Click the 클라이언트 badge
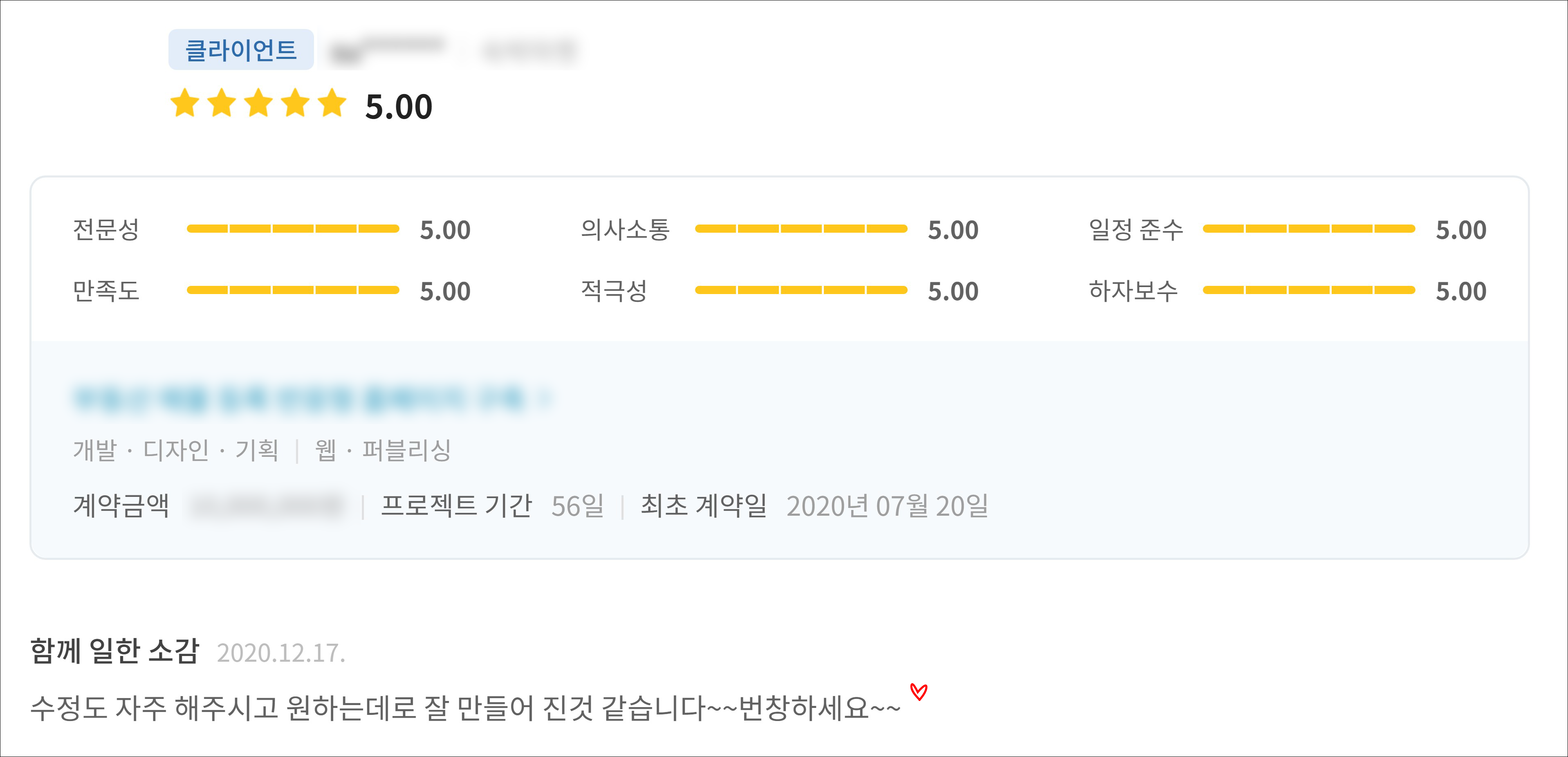 (x=241, y=50)
